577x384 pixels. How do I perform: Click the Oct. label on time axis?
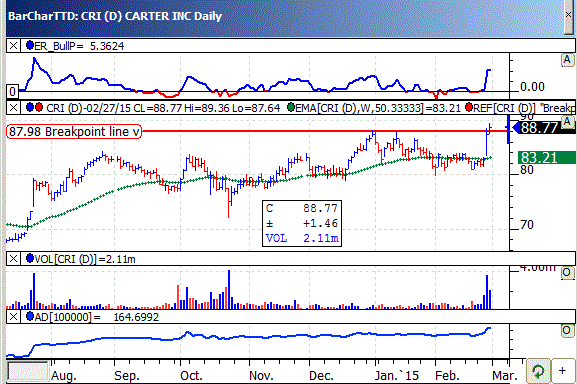[191, 376]
